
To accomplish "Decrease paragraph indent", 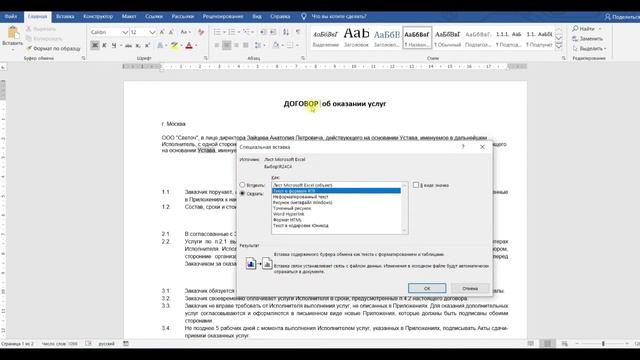I will coord(263,32).
